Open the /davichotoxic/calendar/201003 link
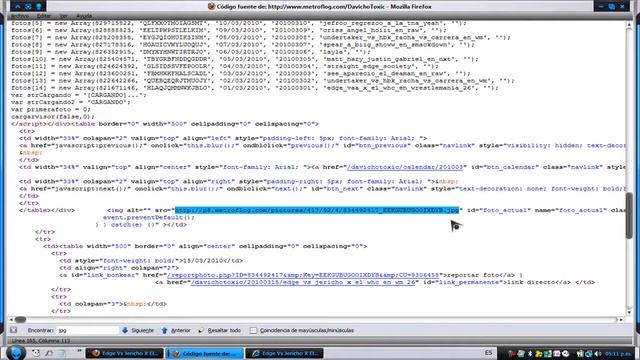 tap(405, 167)
